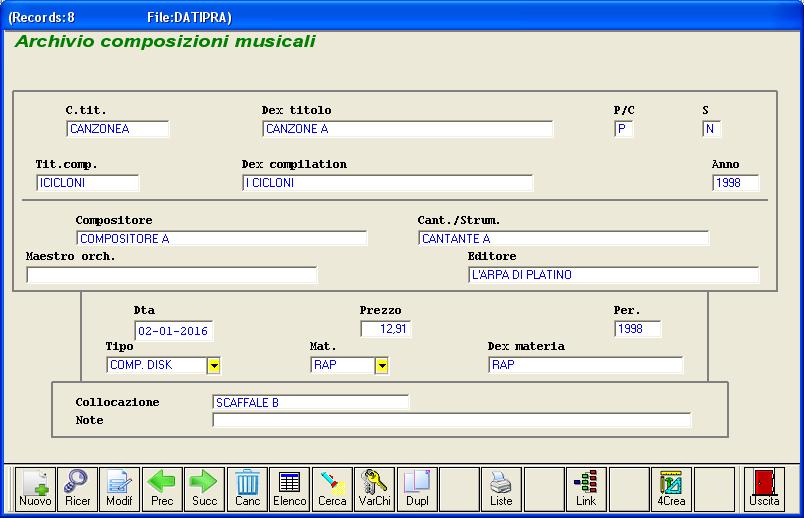
Task: Expand the Tipo dropdown arrow
Action: [x=213, y=366]
